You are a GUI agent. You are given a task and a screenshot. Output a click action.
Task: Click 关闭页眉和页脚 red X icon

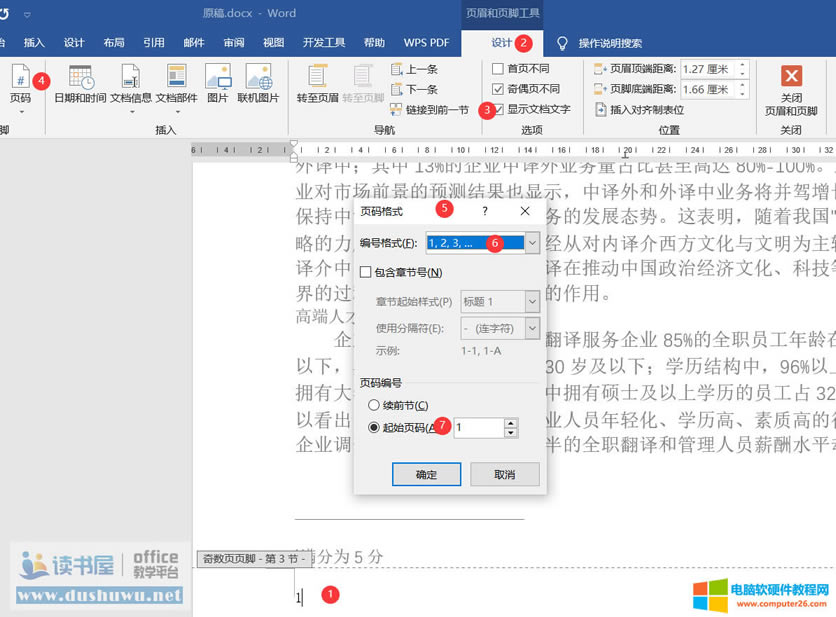click(791, 77)
